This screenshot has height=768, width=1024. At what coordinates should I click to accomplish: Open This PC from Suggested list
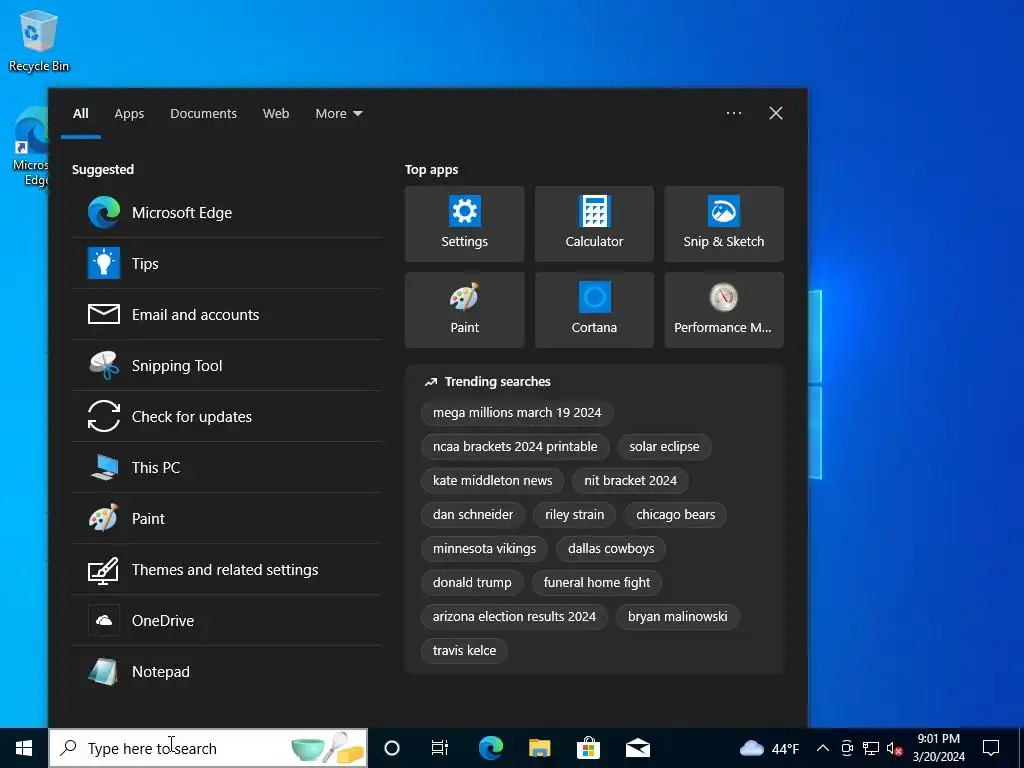point(226,467)
